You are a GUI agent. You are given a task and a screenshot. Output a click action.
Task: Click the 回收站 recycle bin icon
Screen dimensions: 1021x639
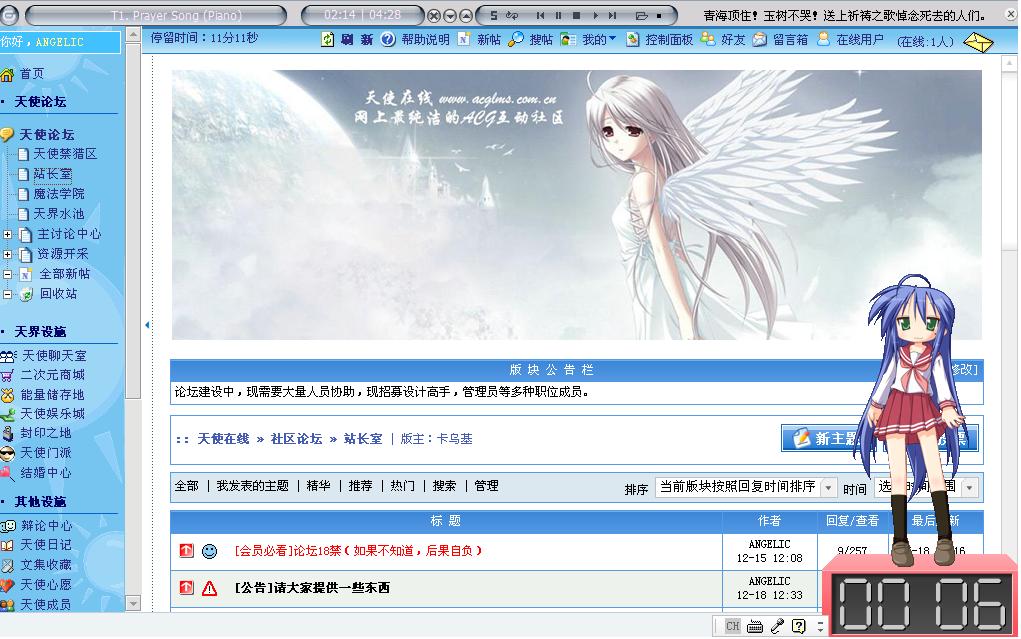click(26, 294)
